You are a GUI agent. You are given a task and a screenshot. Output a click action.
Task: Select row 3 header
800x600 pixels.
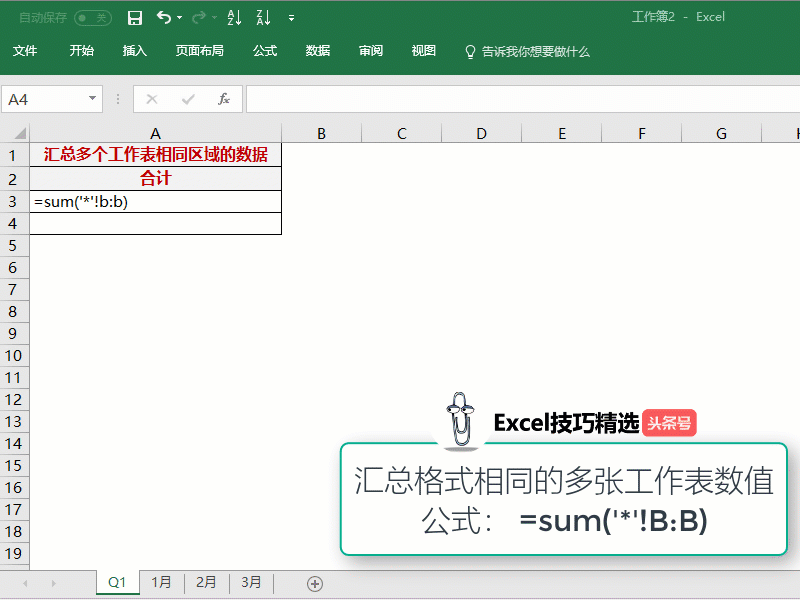(13, 202)
